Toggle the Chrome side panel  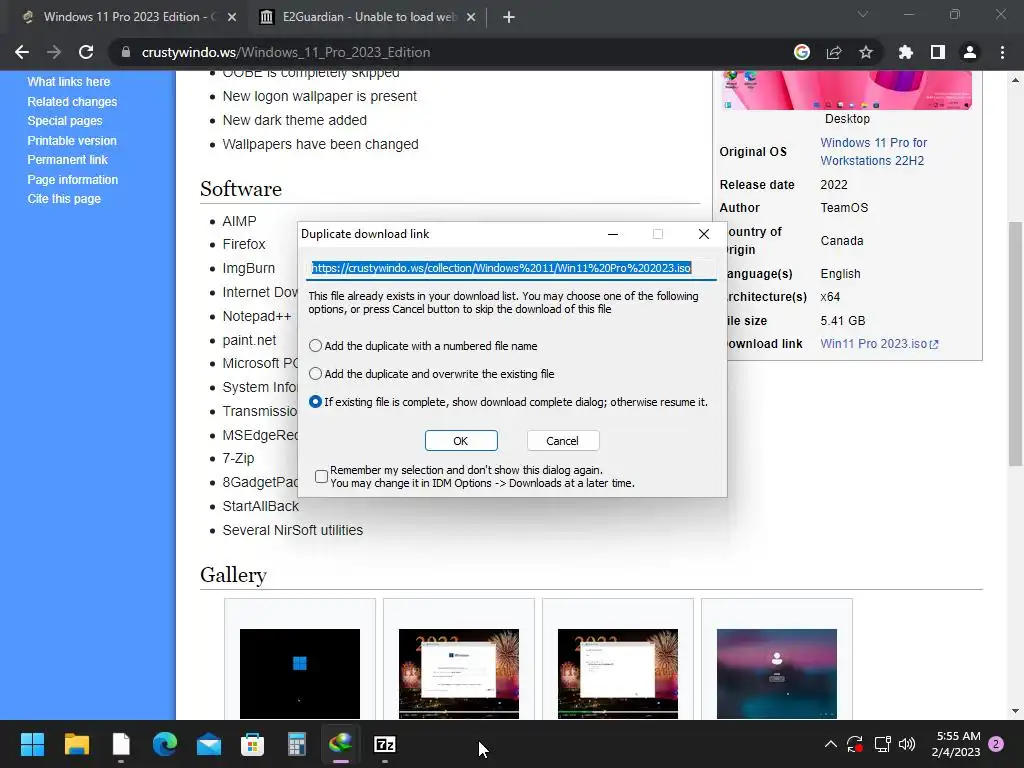(938, 52)
